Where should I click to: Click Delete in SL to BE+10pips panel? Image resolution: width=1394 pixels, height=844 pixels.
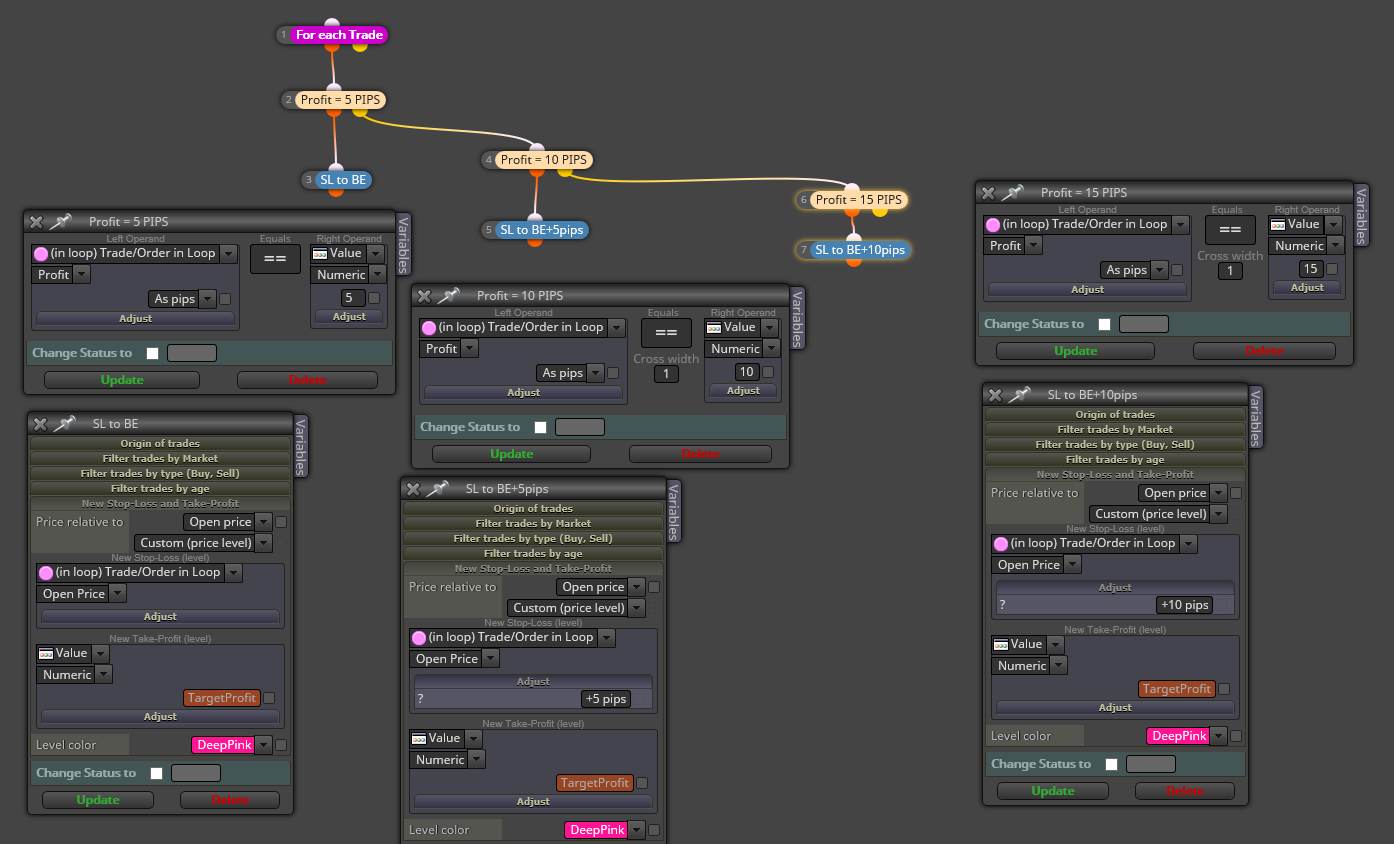tap(1185, 791)
